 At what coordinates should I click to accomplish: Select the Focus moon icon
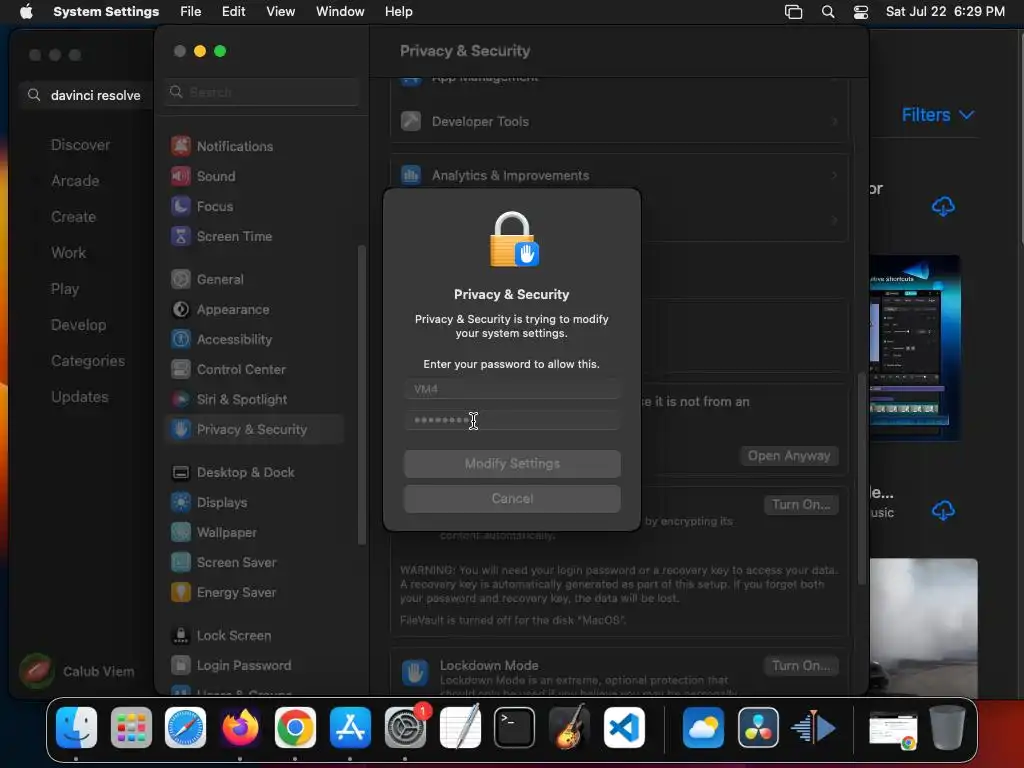[x=181, y=206]
